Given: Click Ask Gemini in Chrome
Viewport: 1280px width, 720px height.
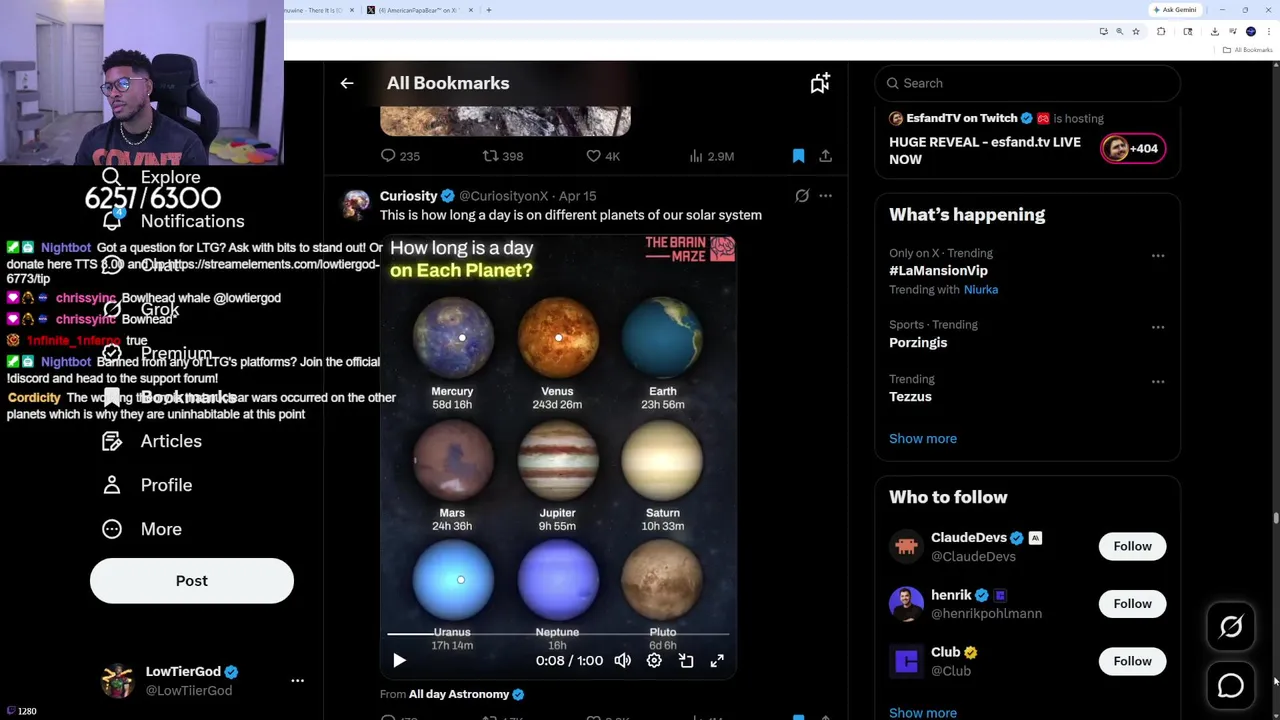Looking at the screenshot, I should coord(1175,10).
